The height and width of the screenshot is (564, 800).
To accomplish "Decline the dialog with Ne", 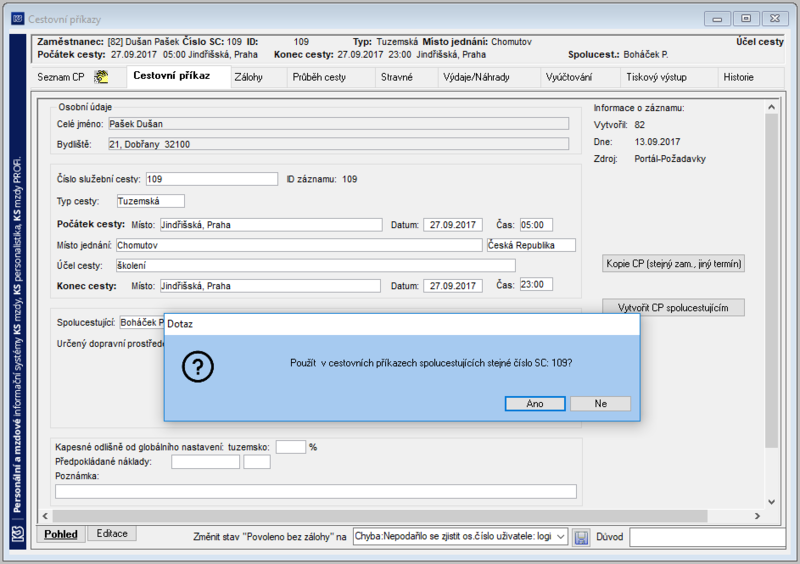I will [x=601, y=404].
